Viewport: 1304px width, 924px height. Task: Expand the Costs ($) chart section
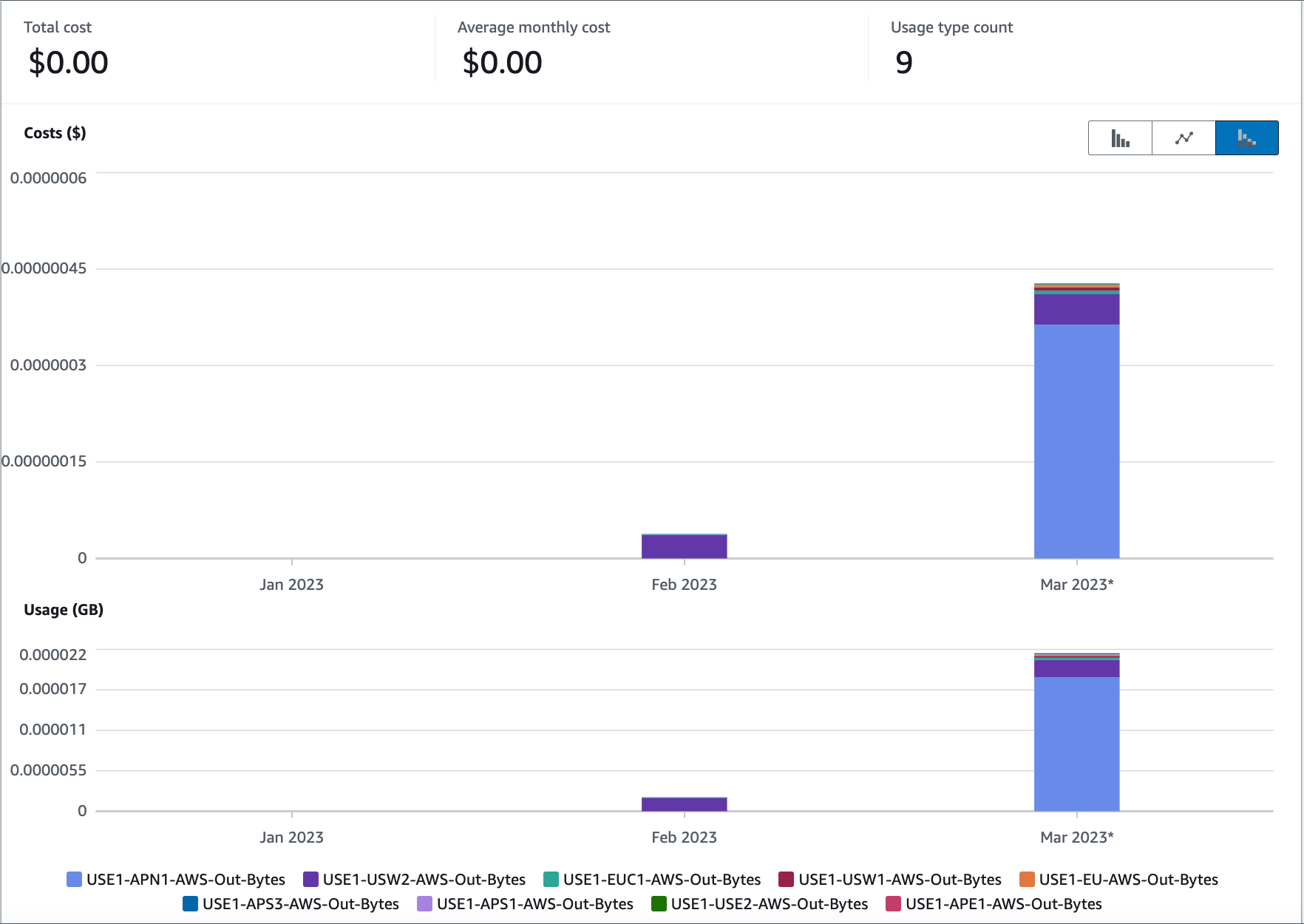click(55, 133)
